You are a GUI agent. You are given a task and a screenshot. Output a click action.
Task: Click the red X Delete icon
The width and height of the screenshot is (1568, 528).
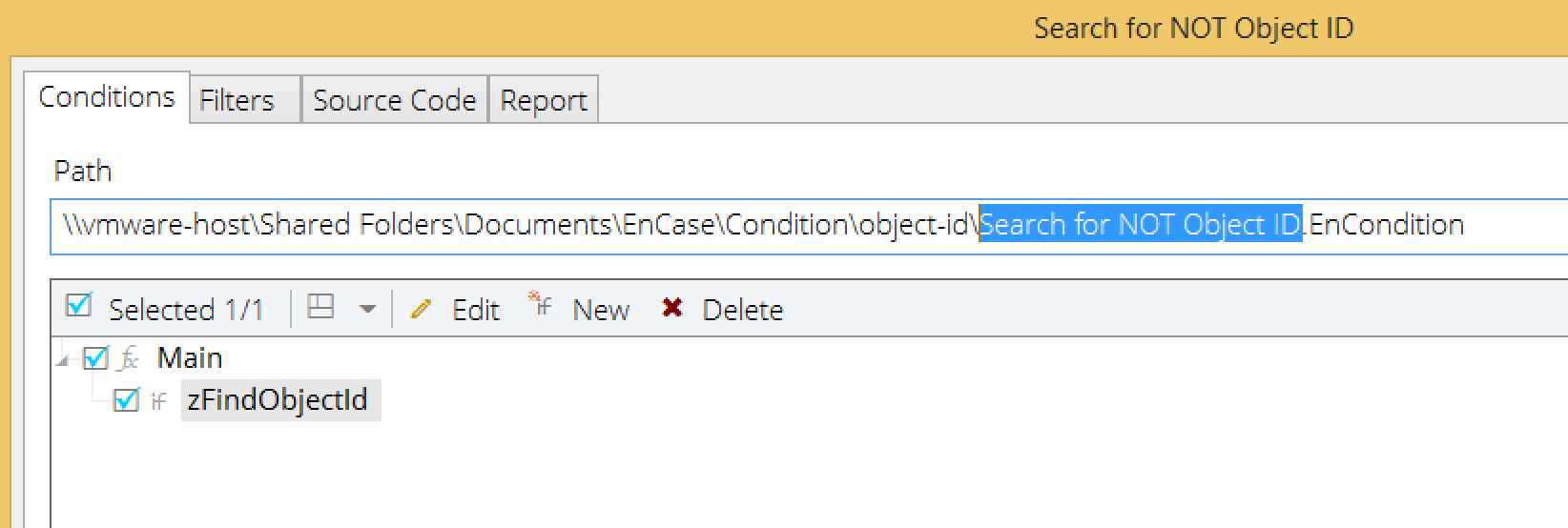pyautogui.click(x=672, y=308)
